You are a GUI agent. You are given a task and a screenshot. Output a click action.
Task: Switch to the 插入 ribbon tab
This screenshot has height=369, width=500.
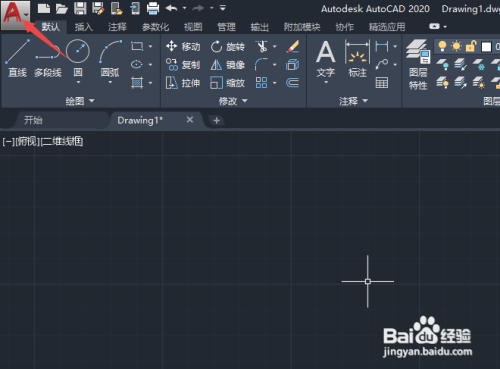click(x=84, y=27)
